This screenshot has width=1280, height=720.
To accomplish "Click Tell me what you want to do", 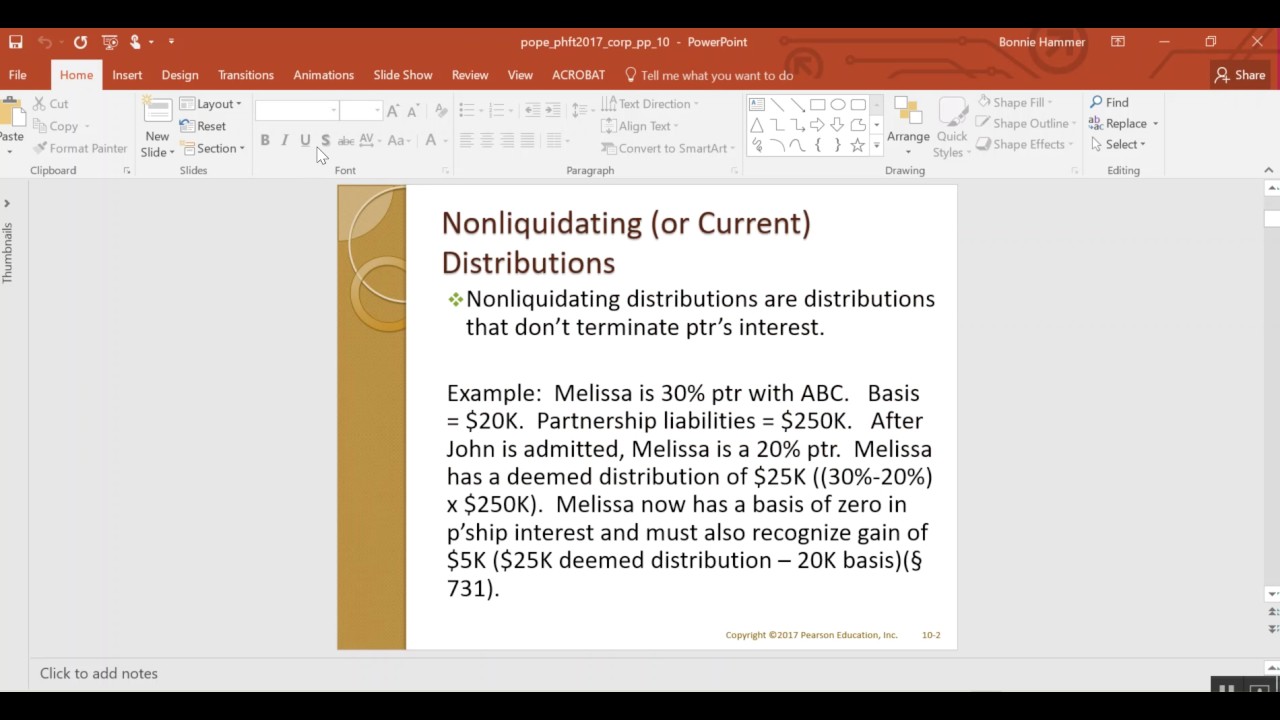I will (x=709, y=75).
